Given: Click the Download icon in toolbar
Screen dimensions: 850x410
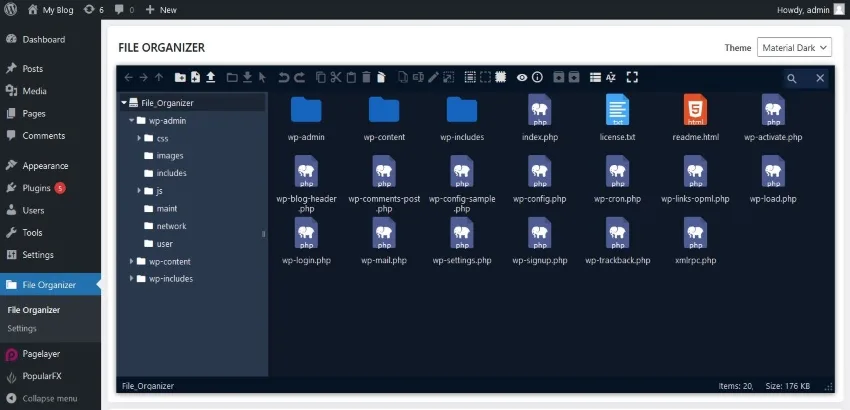Looking at the screenshot, I should pos(247,78).
